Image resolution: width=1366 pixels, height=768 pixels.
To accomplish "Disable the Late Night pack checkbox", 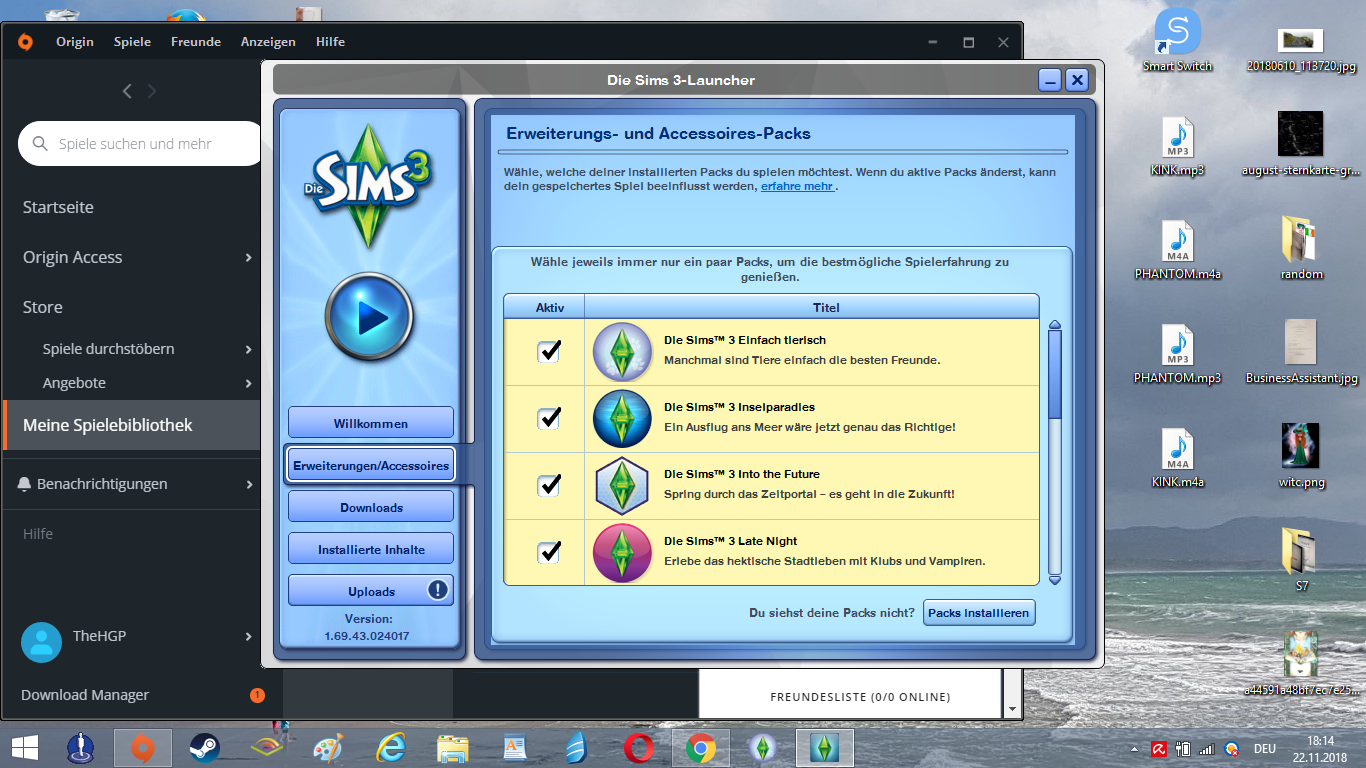I will point(549,552).
